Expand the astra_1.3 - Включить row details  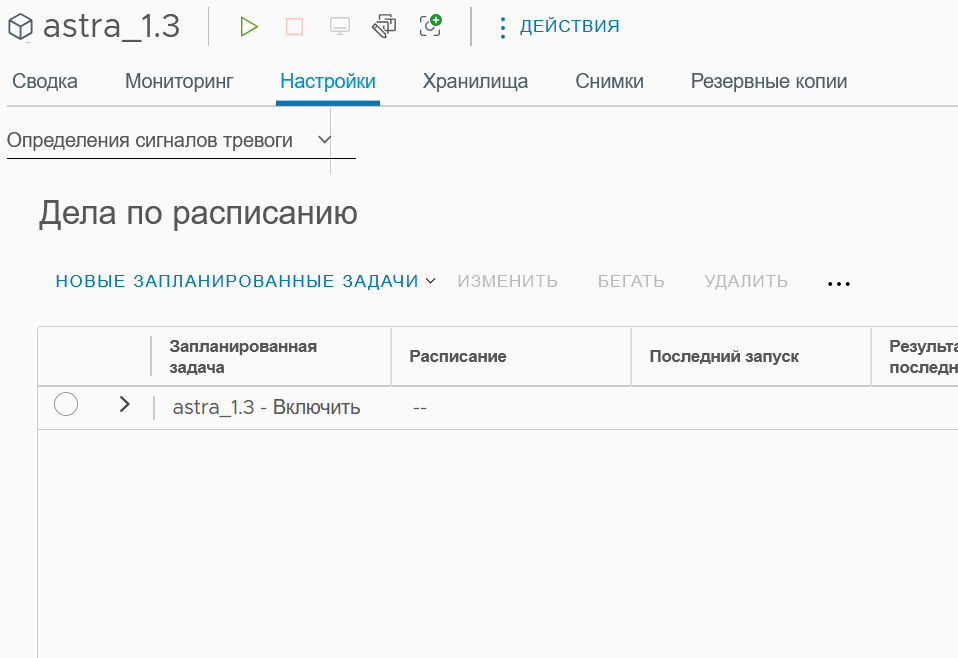pos(125,404)
